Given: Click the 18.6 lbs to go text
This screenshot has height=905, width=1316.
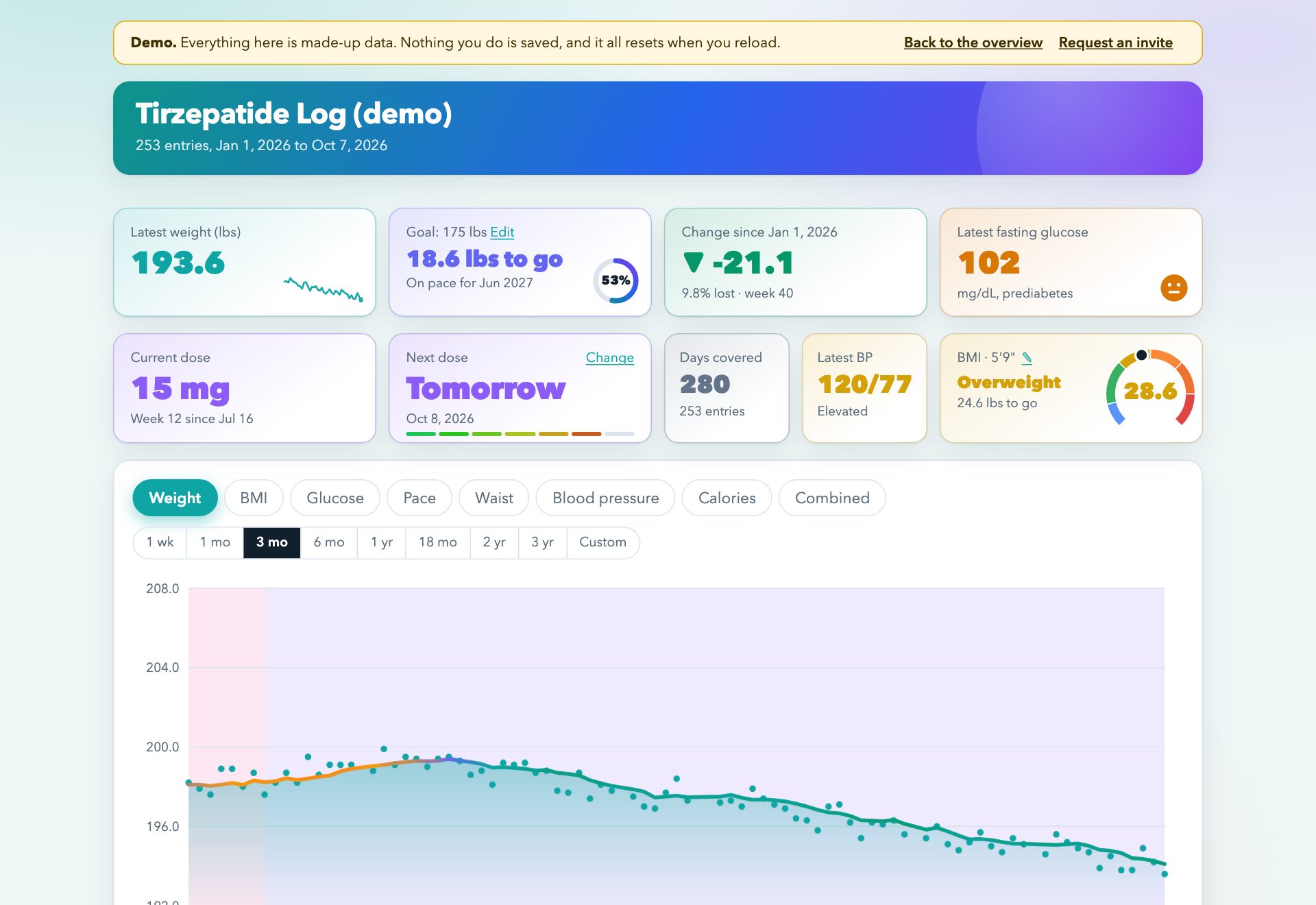Looking at the screenshot, I should 485,259.
